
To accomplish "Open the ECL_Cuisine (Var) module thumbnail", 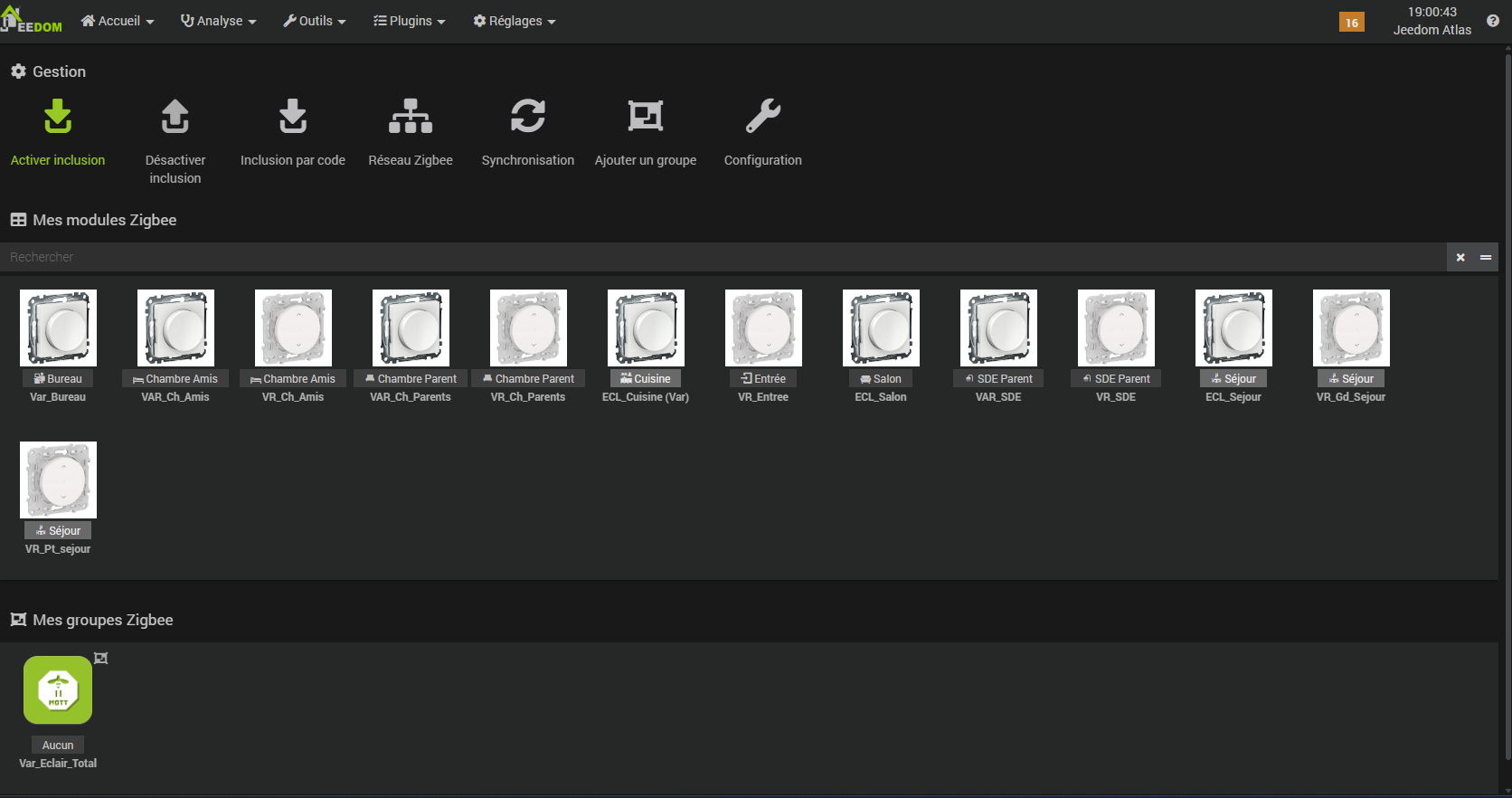I will point(646,328).
